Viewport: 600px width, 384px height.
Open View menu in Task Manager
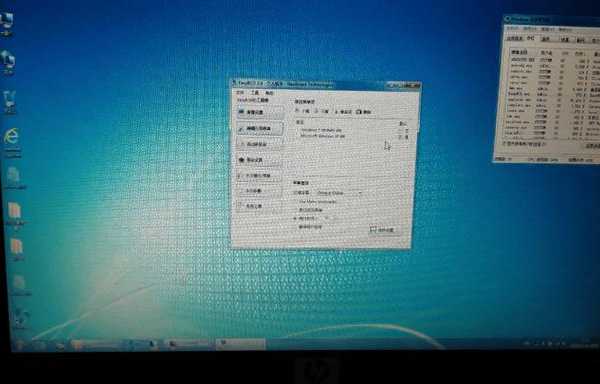[549, 29]
